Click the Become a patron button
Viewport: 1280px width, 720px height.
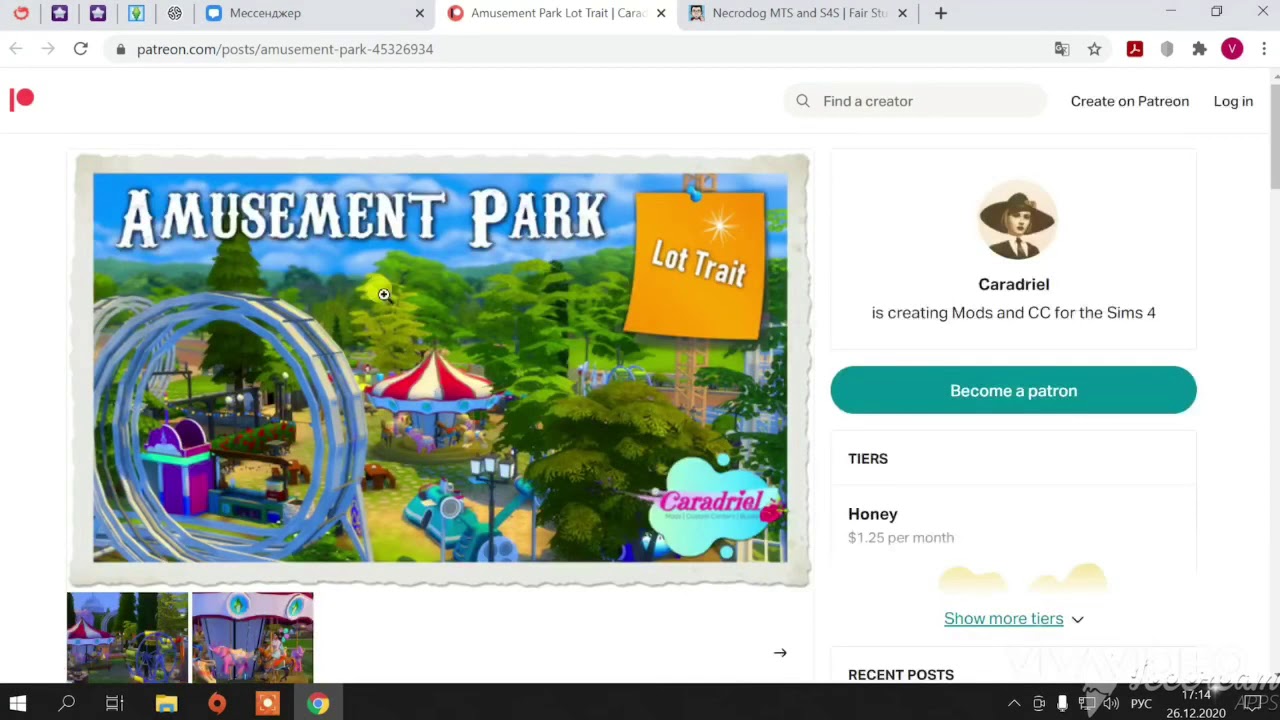(1013, 390)
